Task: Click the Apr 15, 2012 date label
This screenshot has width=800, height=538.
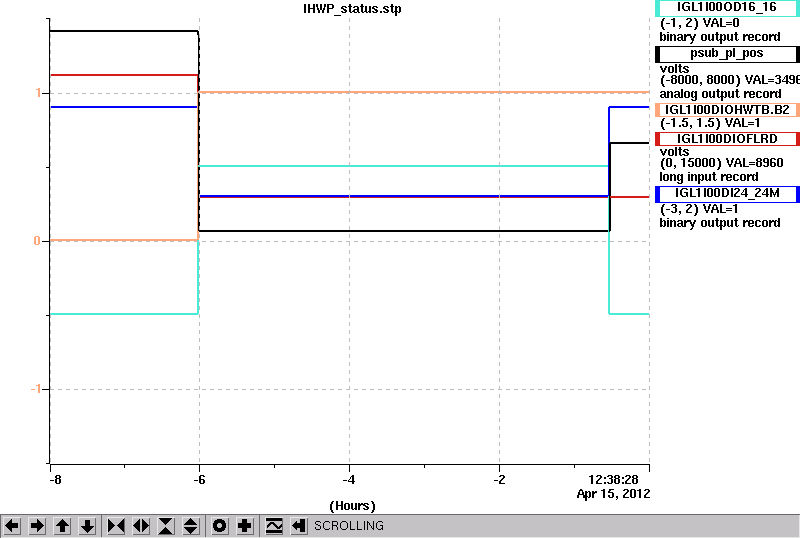Action: (613, 494)
